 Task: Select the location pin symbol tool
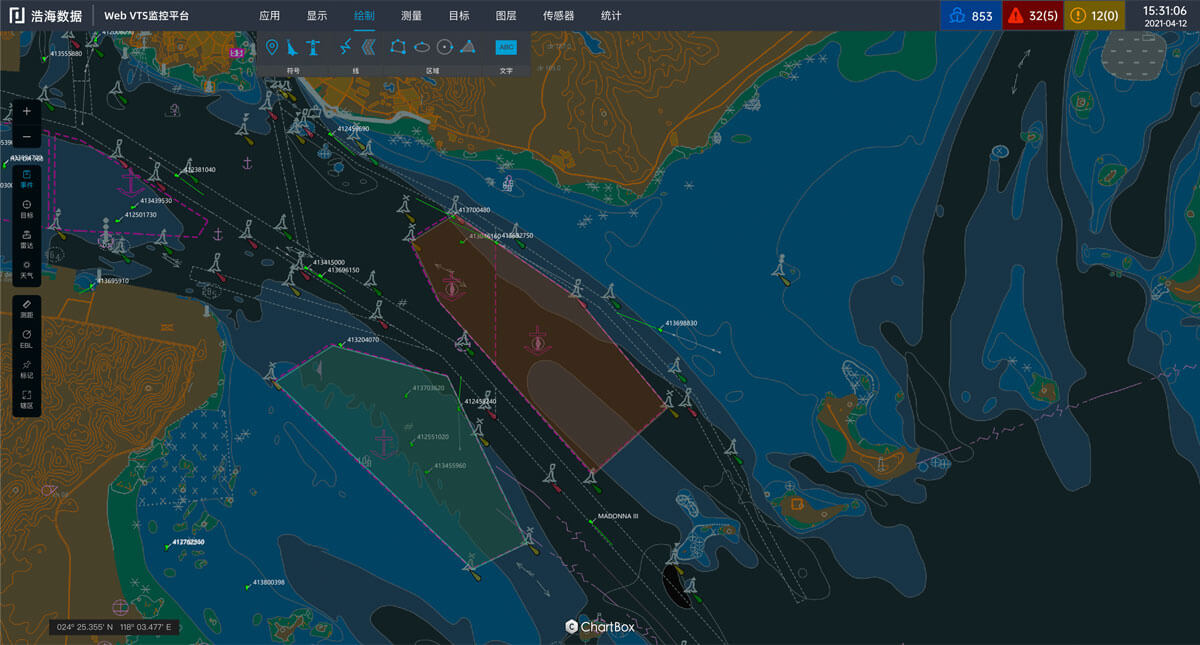pos(271,47)
